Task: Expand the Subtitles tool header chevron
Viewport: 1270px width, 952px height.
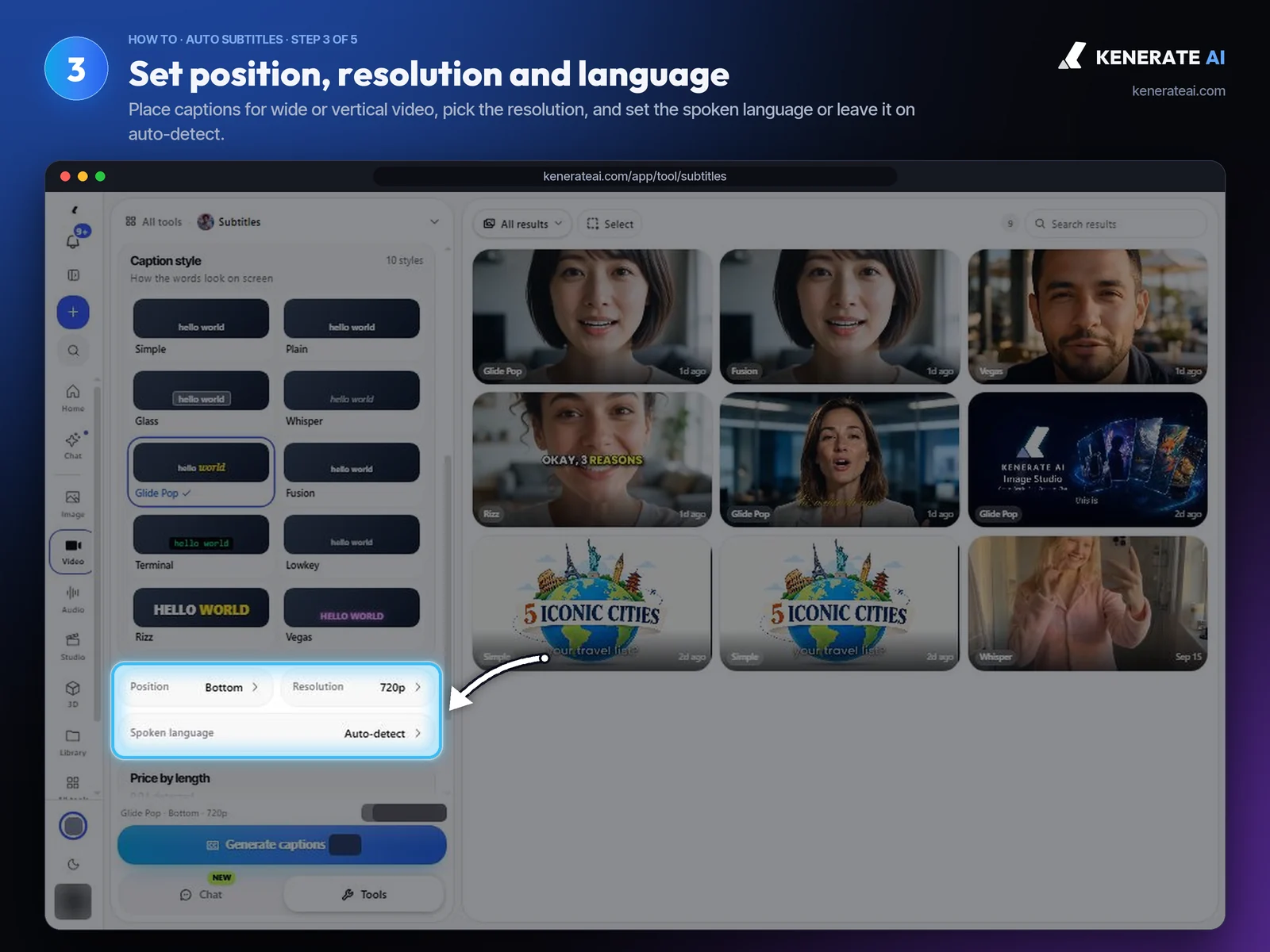Action: (434, 221)
